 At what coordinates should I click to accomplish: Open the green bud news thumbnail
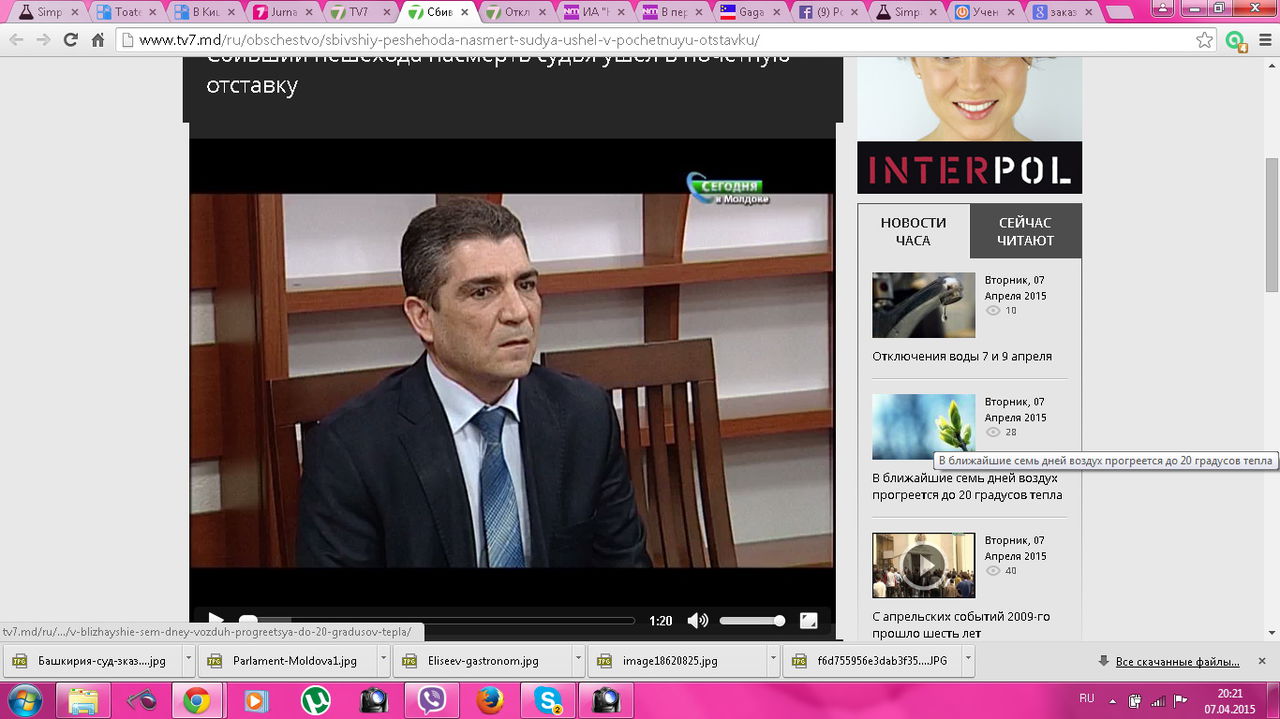[x=923, y=427]
